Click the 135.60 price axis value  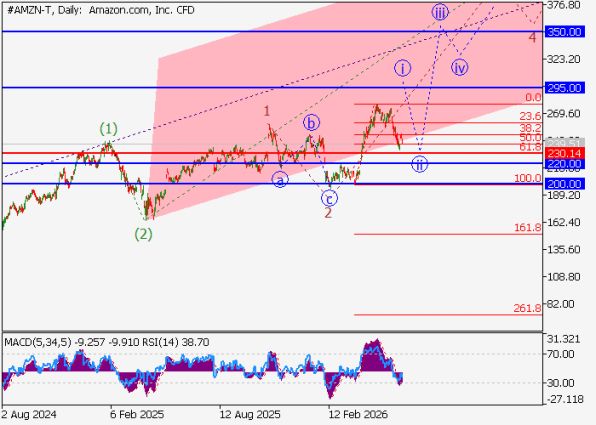[x=563, y=249]
